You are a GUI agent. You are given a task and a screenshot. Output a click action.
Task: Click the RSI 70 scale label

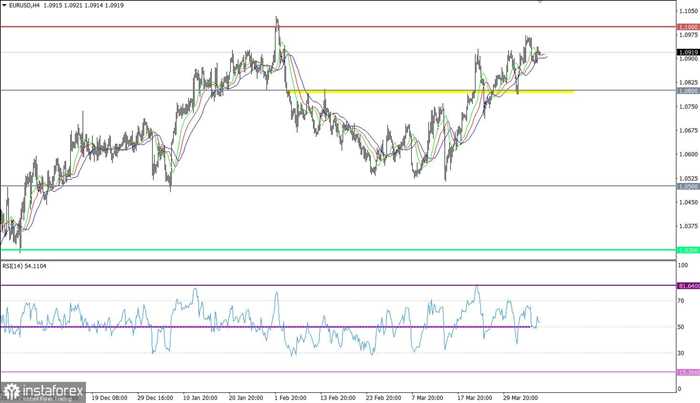[x=681, y=301]
